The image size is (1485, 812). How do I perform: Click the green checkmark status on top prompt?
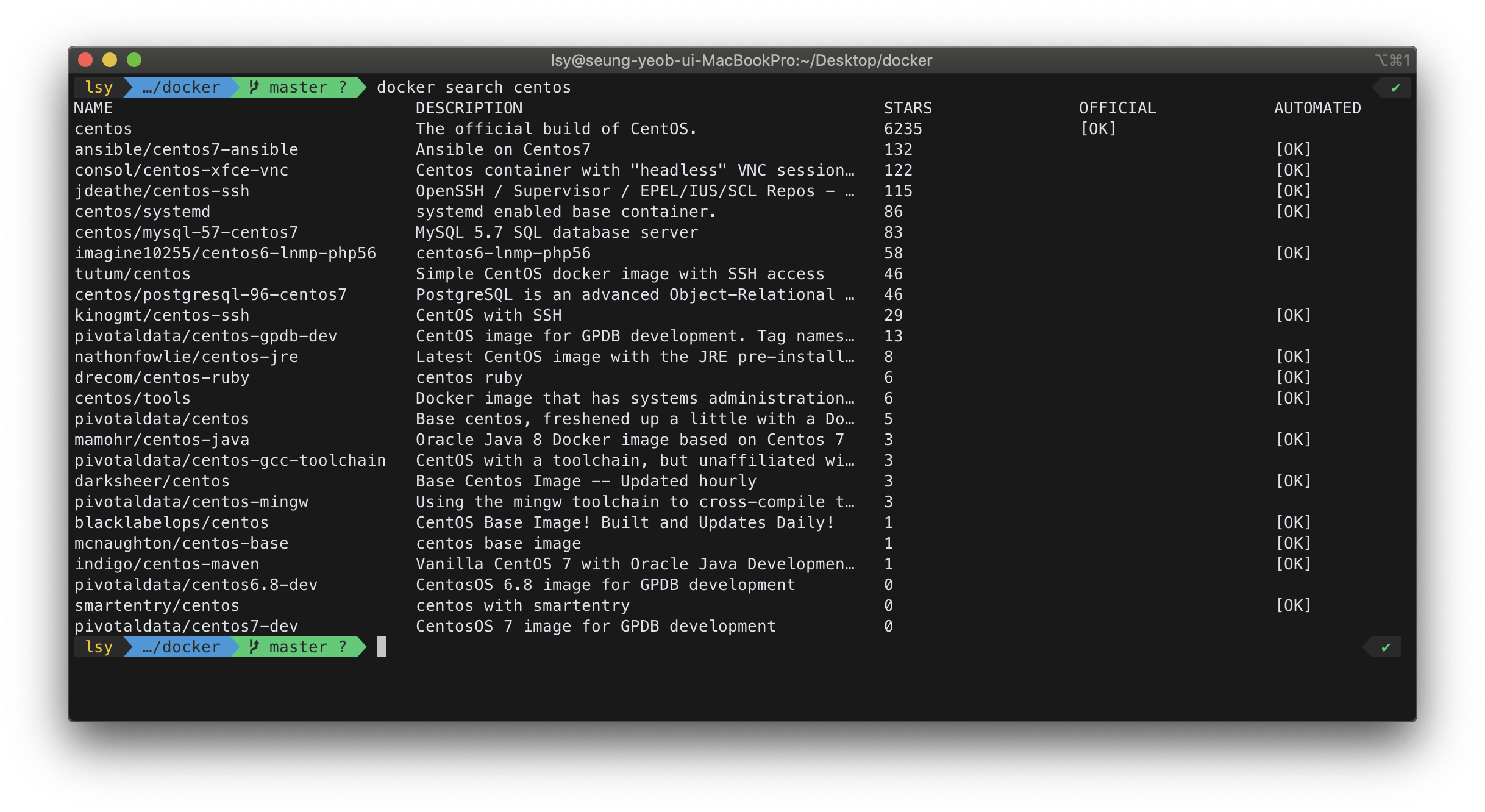click(x=1395, y=88)
